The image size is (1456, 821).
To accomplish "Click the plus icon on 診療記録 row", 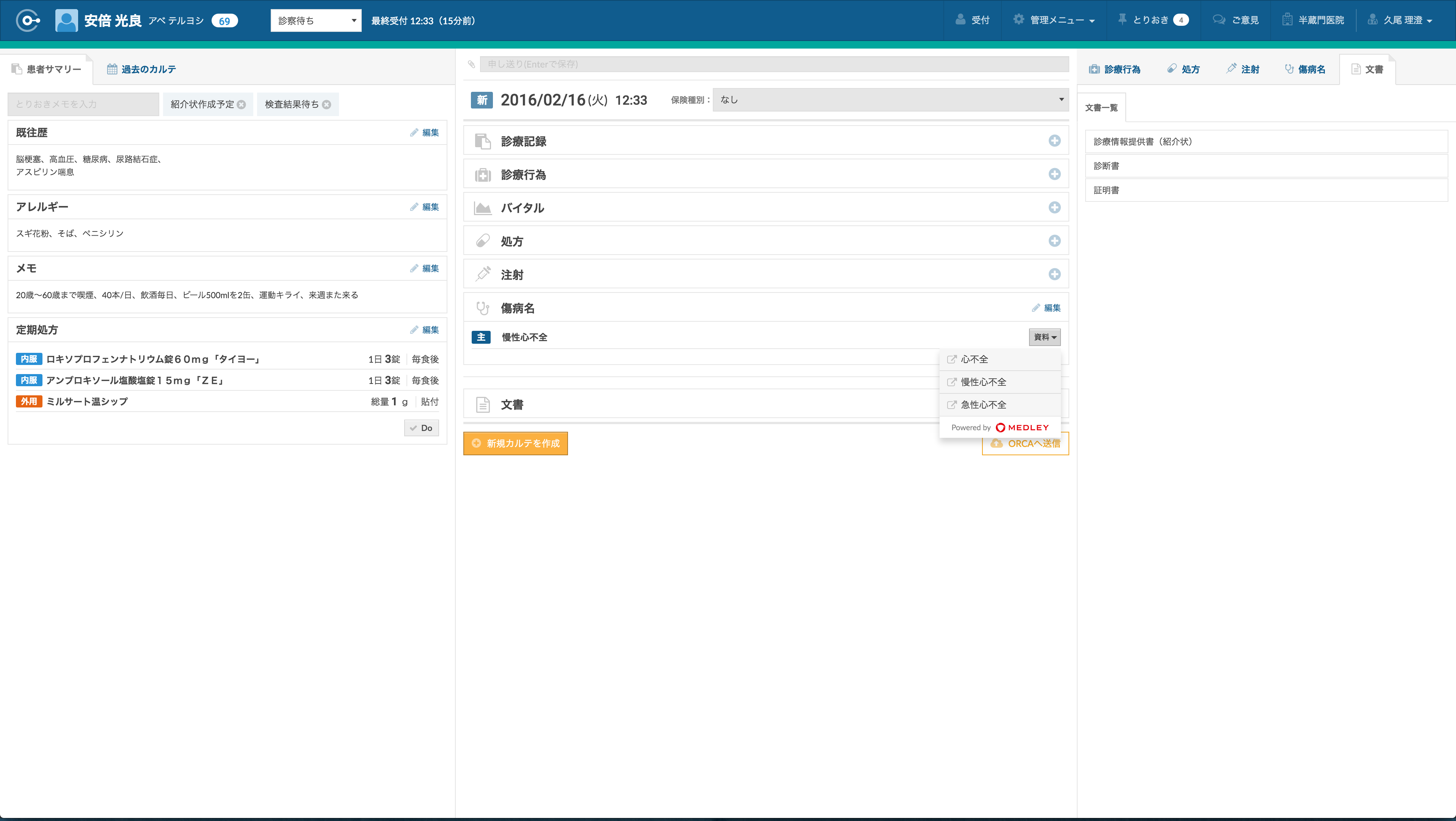I will (x=1054, y=141).
